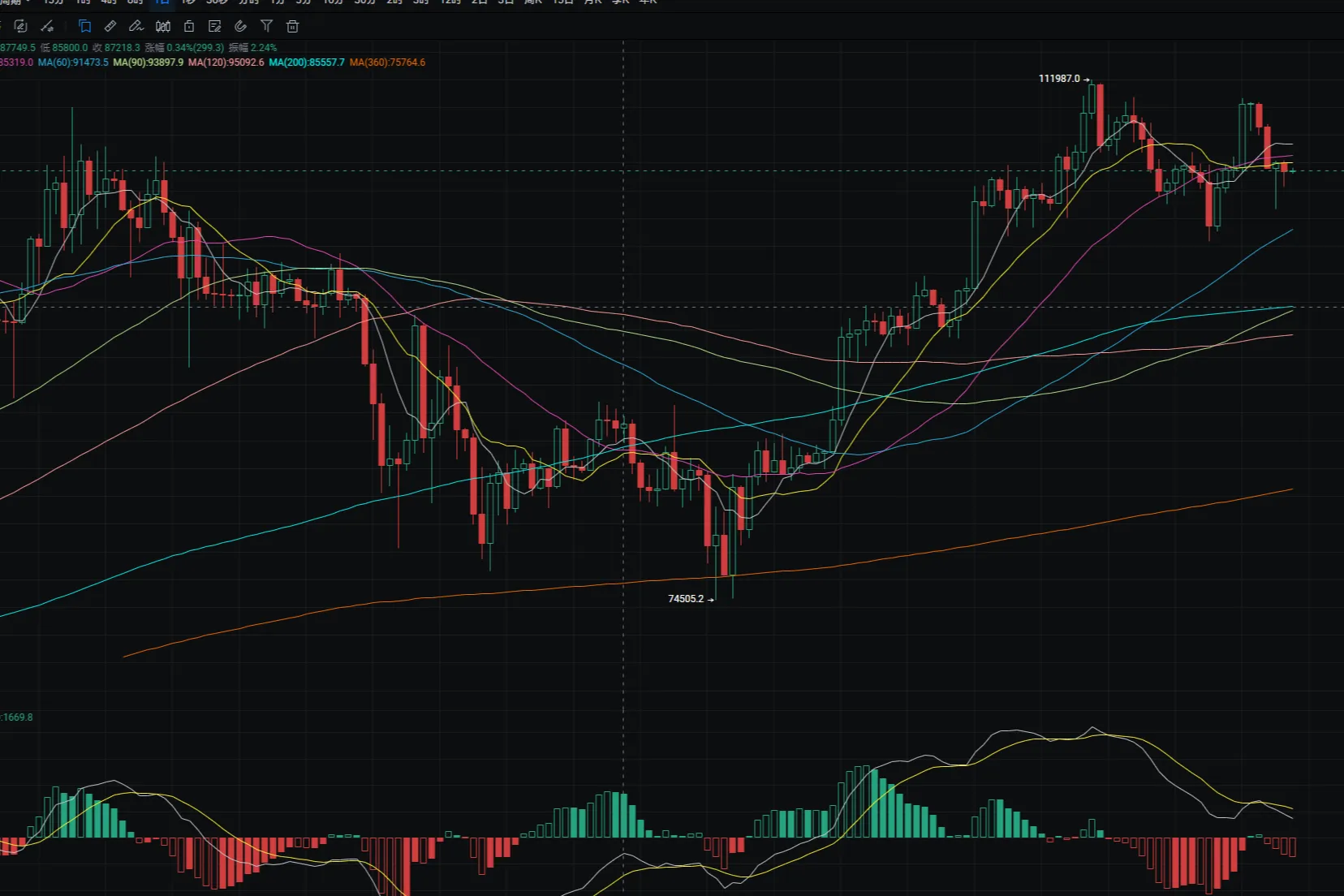This screenshot has width=1344, height=896.
Task: Open the note editing tool icon
Action: click(215, 26)
